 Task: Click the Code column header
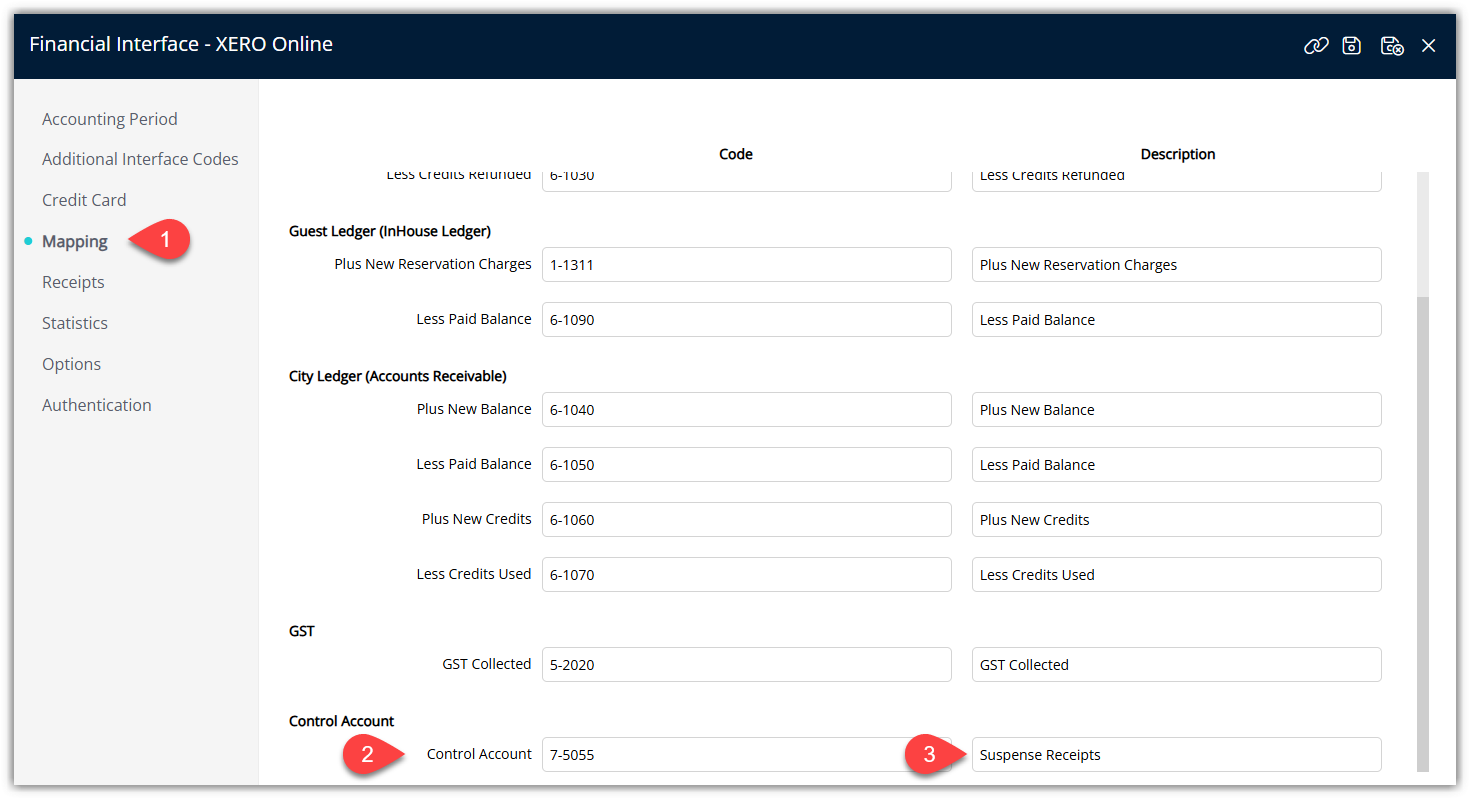[x=736, y=154]
